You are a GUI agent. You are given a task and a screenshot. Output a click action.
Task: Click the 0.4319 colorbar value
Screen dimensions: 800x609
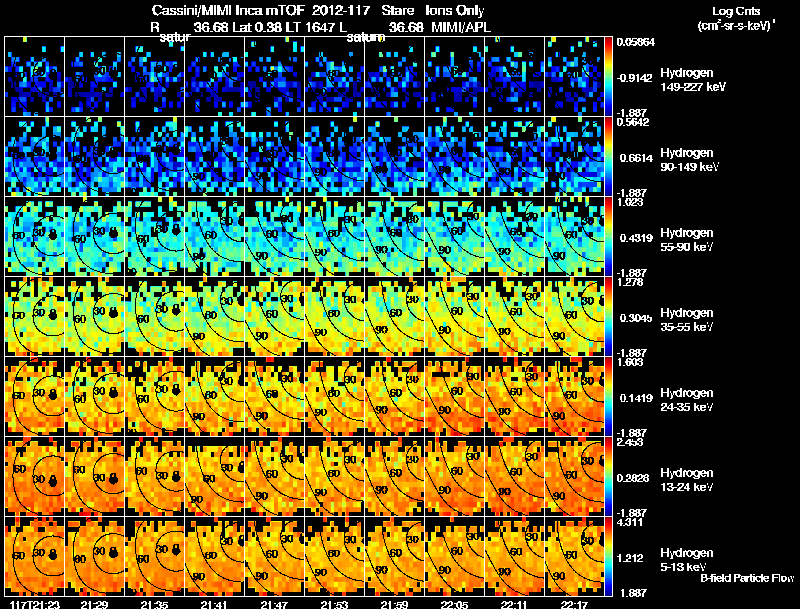coord(636,238)
